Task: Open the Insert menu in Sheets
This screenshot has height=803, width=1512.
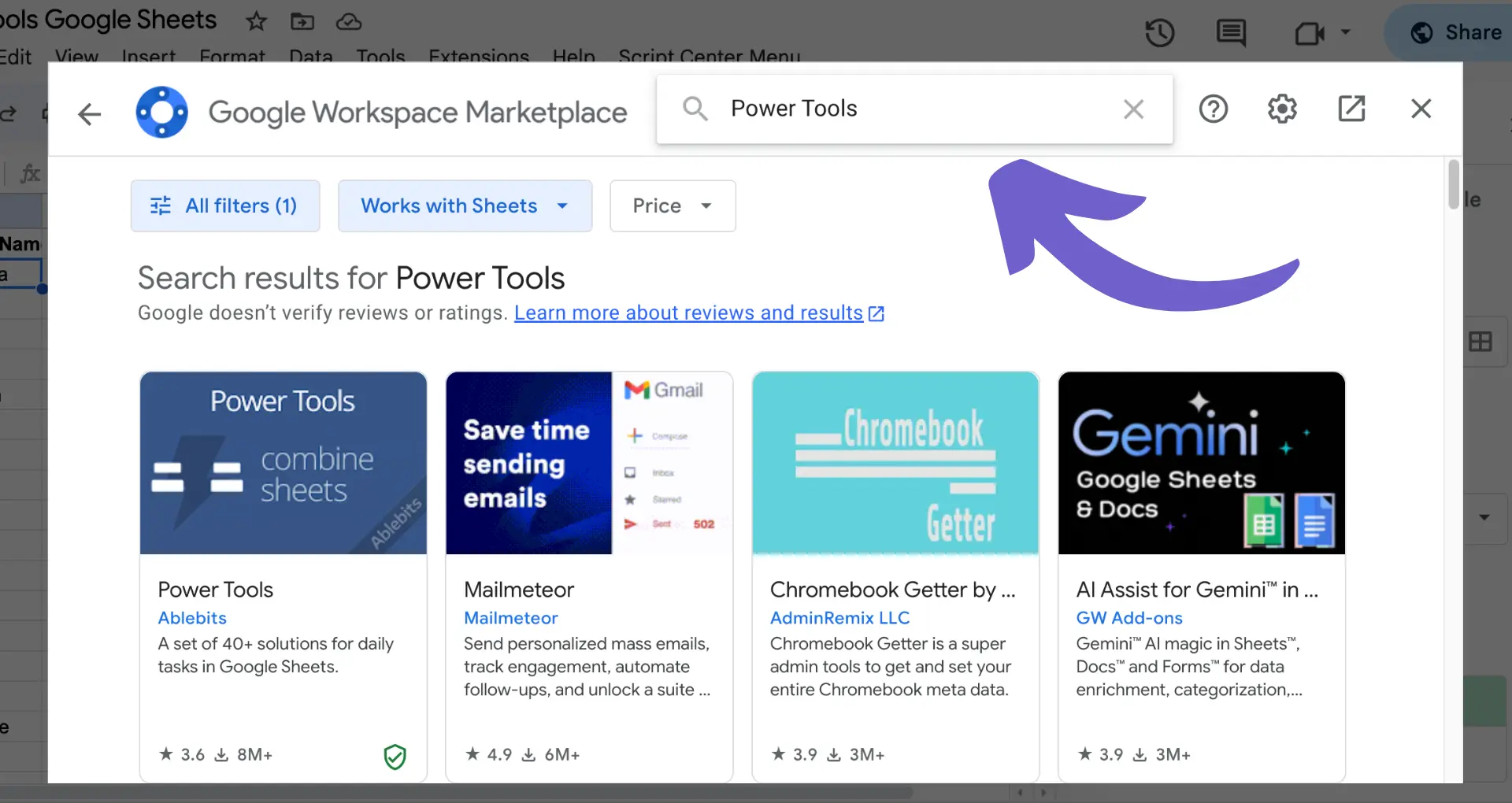Action: pyautogui.click(x=149, y=57)
